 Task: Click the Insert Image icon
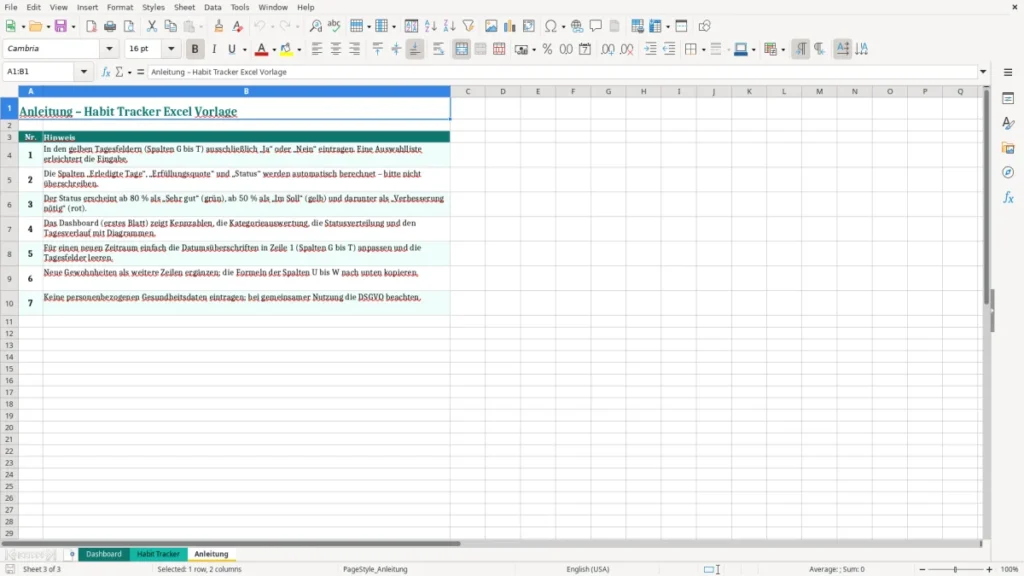click(x=491, y=26)
